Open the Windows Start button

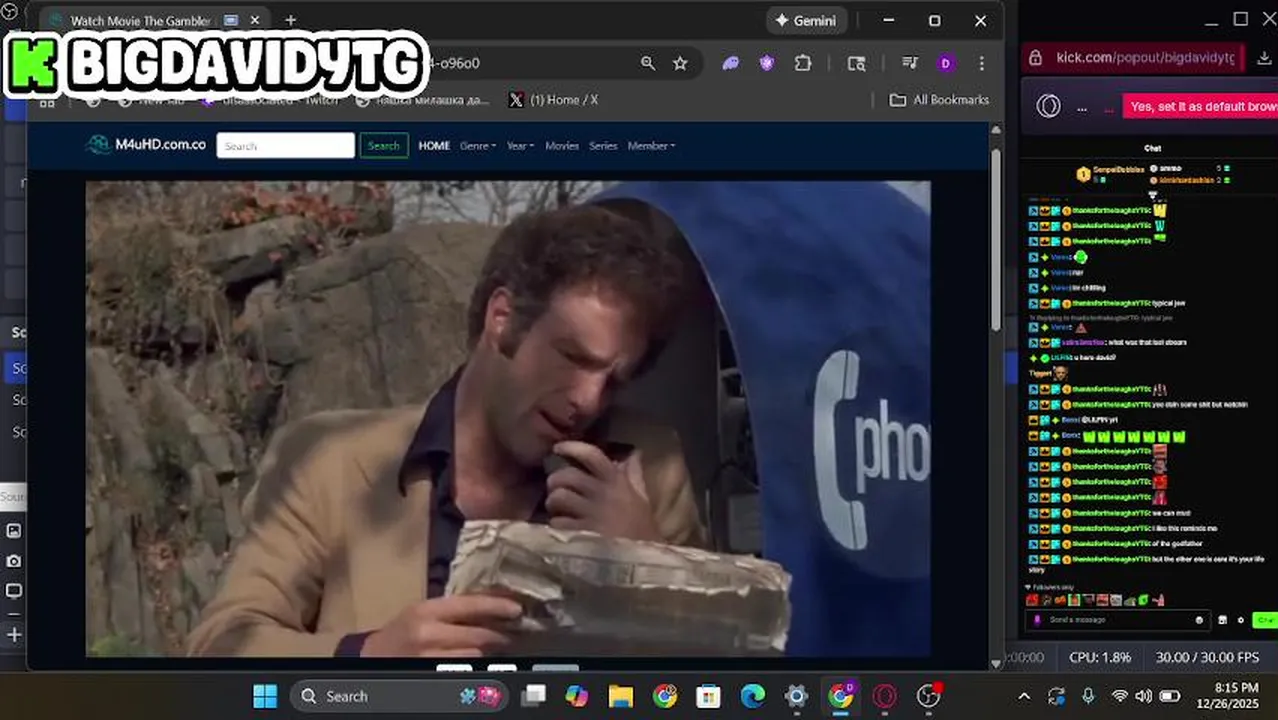coord(265,696)
